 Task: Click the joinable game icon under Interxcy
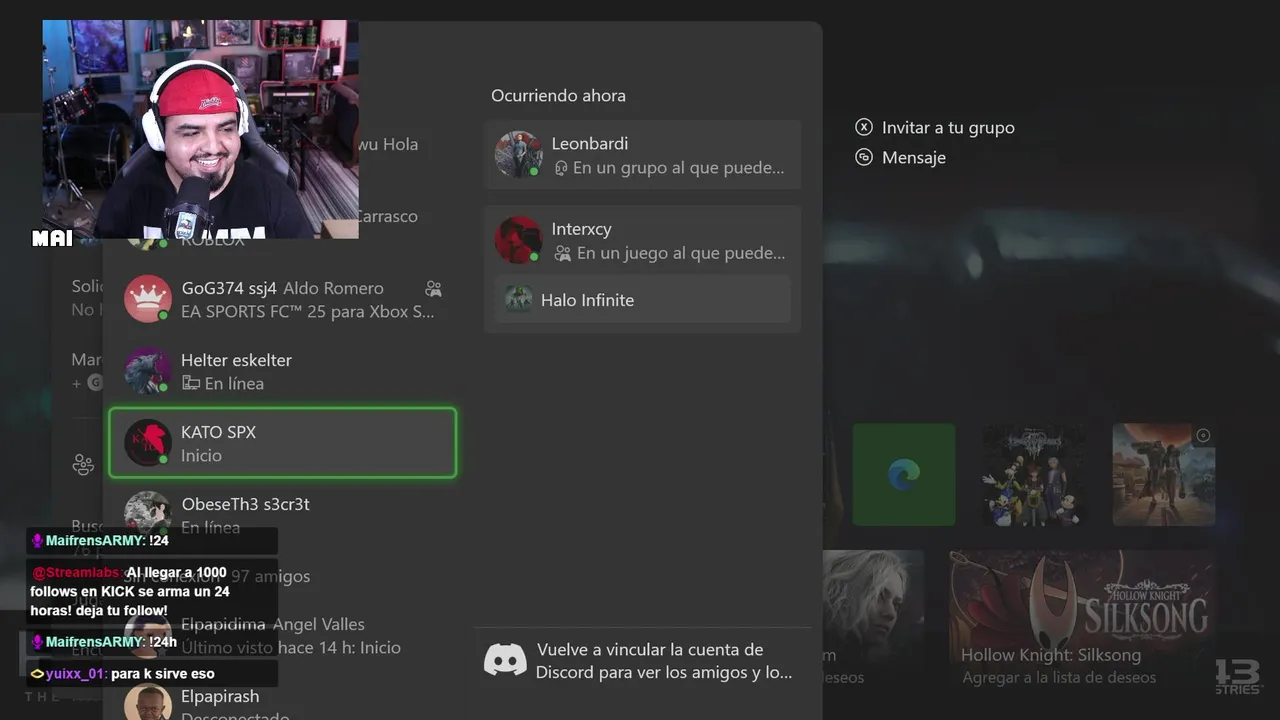point(562,254)
